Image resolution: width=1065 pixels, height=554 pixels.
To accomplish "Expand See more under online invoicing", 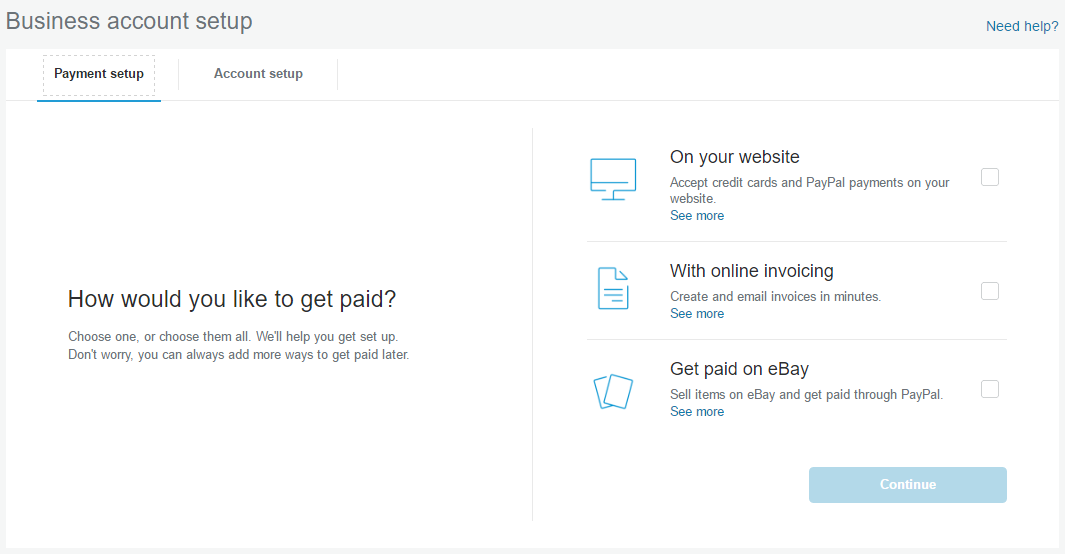I will click(697, 314).
